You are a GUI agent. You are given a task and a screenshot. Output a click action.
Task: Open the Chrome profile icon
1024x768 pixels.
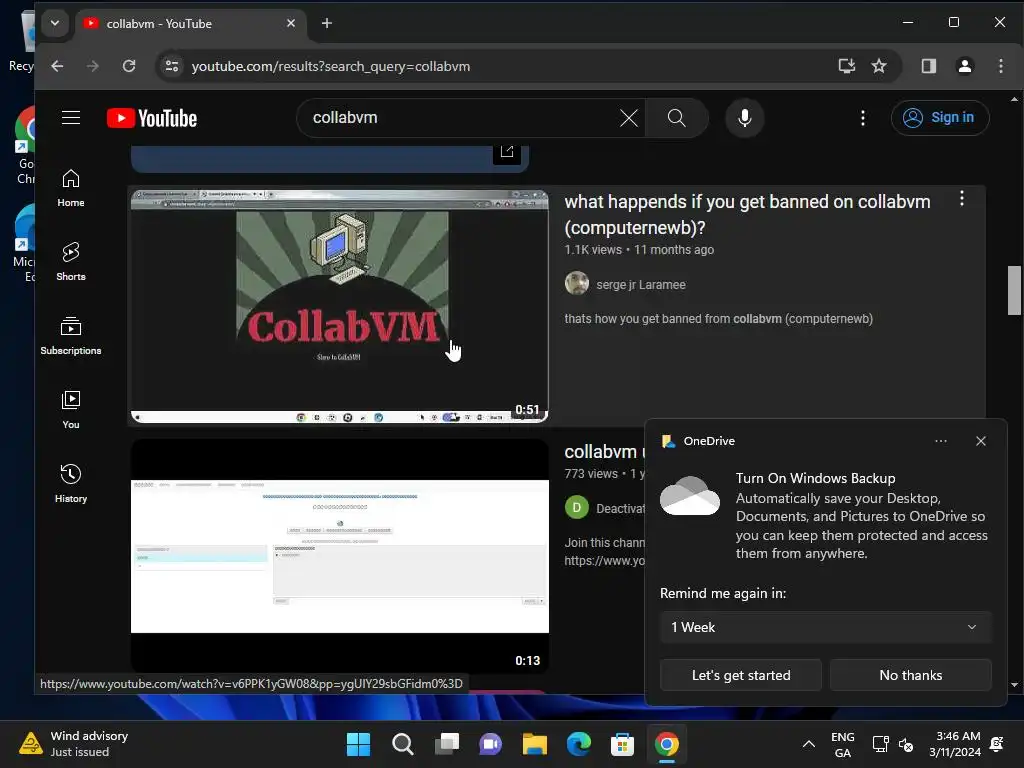pos(965,66)
